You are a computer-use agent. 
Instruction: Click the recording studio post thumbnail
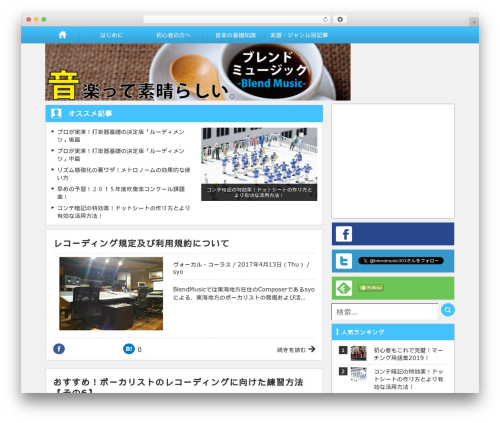pyautogui.click(x=111, y=294)
